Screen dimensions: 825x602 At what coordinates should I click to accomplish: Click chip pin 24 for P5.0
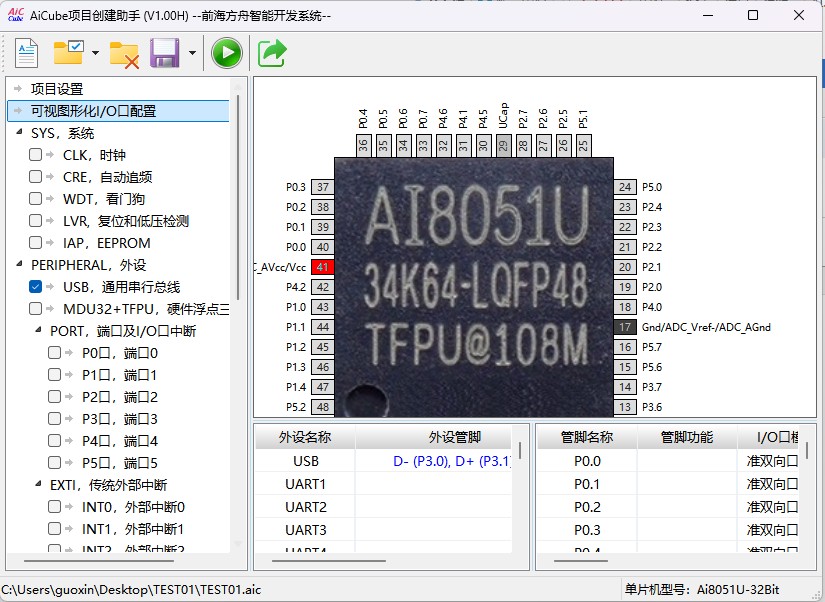(x=625, y=187)
